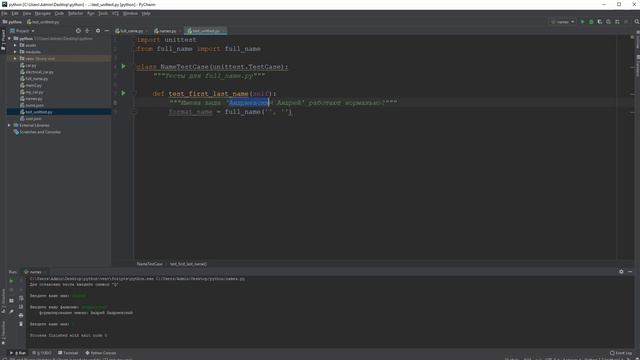Open the Run tool window button

click(18, 353)
